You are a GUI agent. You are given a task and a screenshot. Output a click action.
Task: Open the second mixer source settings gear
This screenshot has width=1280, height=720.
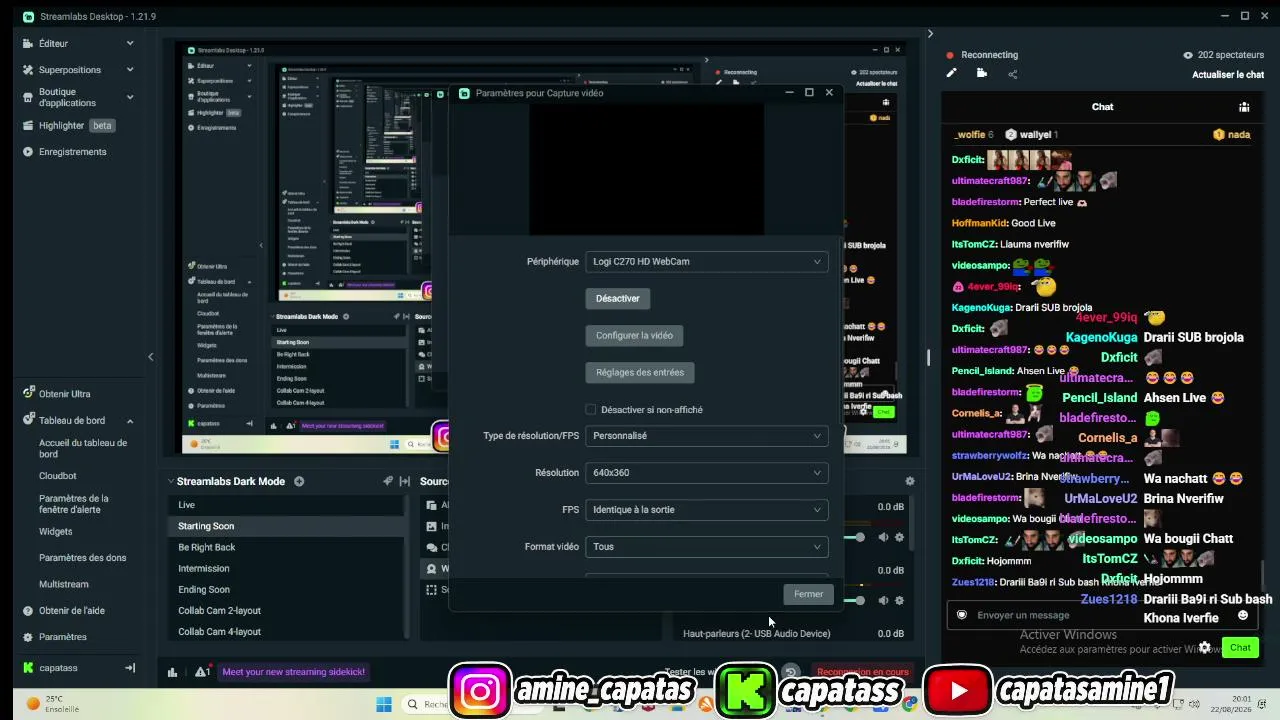[x=899, y=600]
